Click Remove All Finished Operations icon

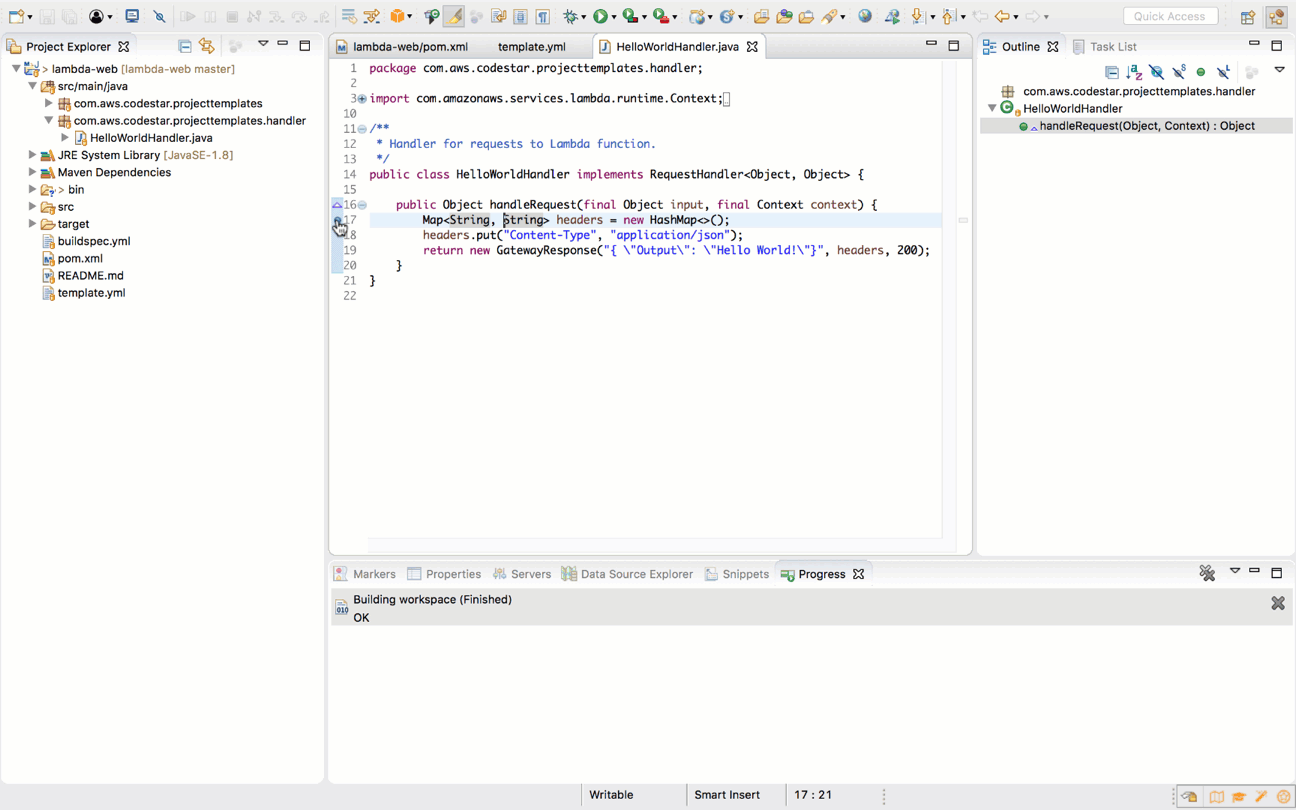point(1207,573)
